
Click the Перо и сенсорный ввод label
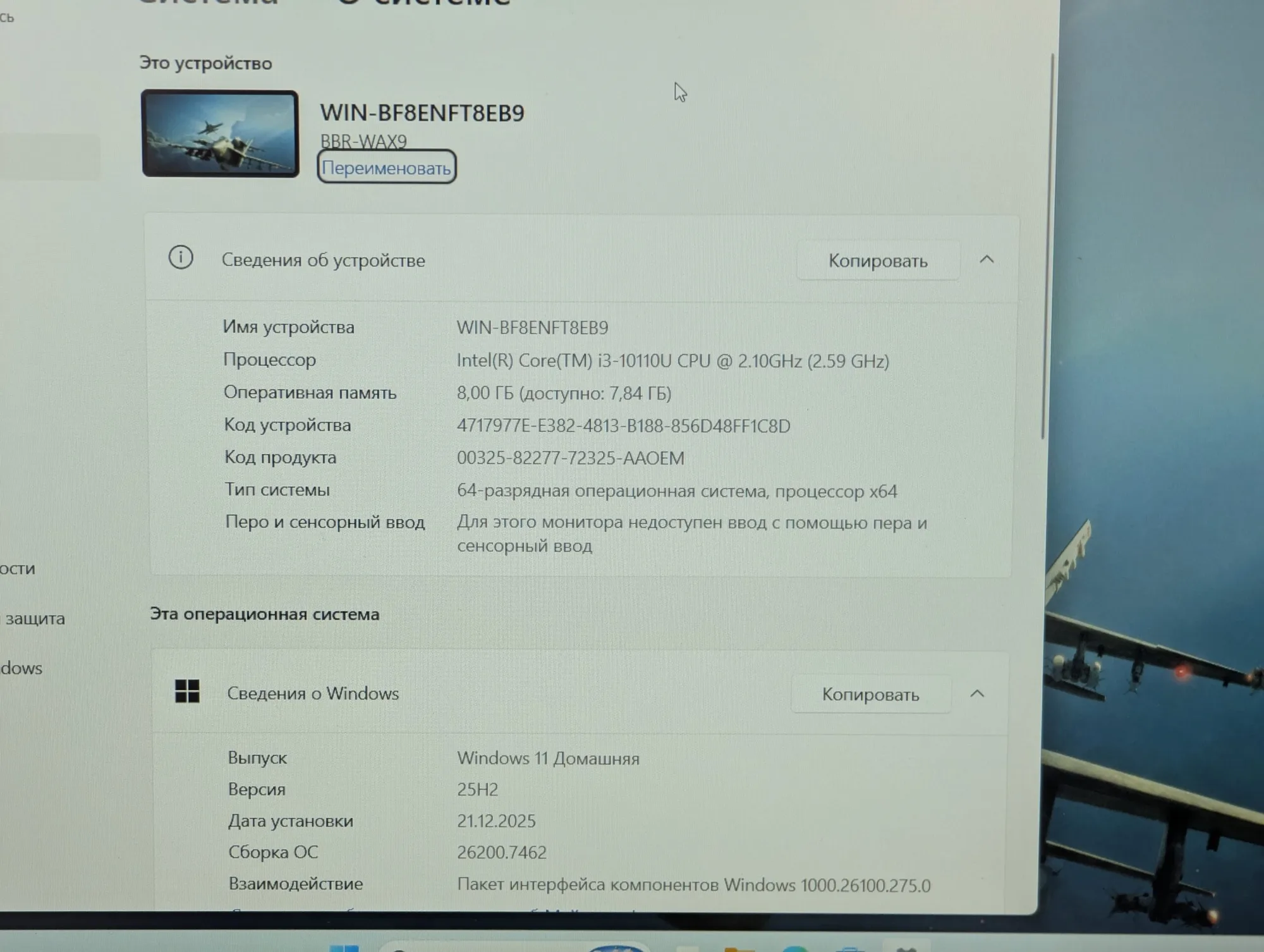click(325, 522)
